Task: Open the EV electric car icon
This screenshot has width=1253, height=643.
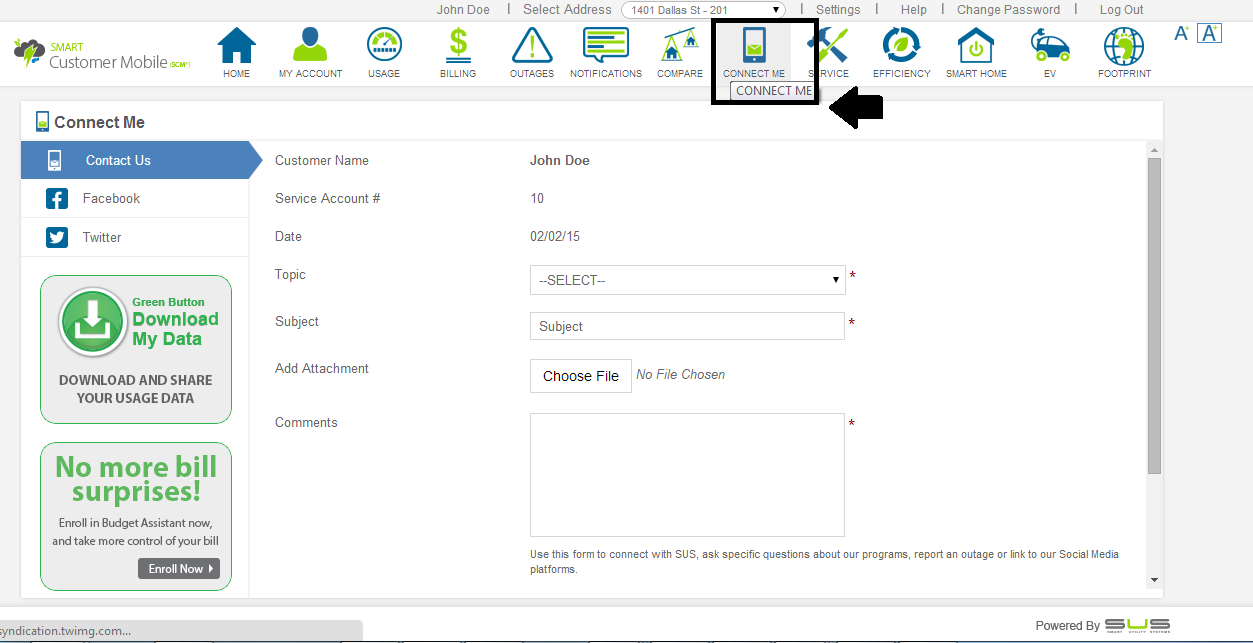Action: pos(1050,48)
